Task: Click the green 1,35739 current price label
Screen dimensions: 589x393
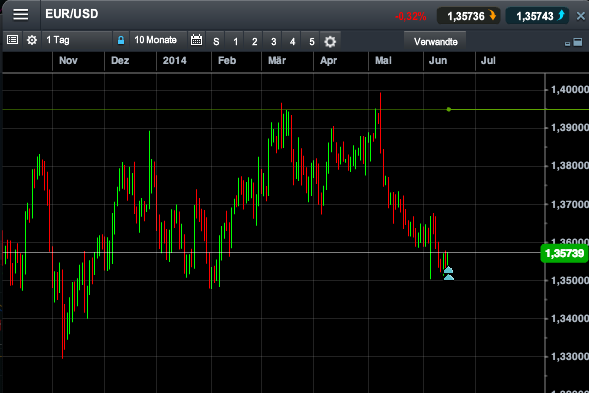Action: coord(564,253)
